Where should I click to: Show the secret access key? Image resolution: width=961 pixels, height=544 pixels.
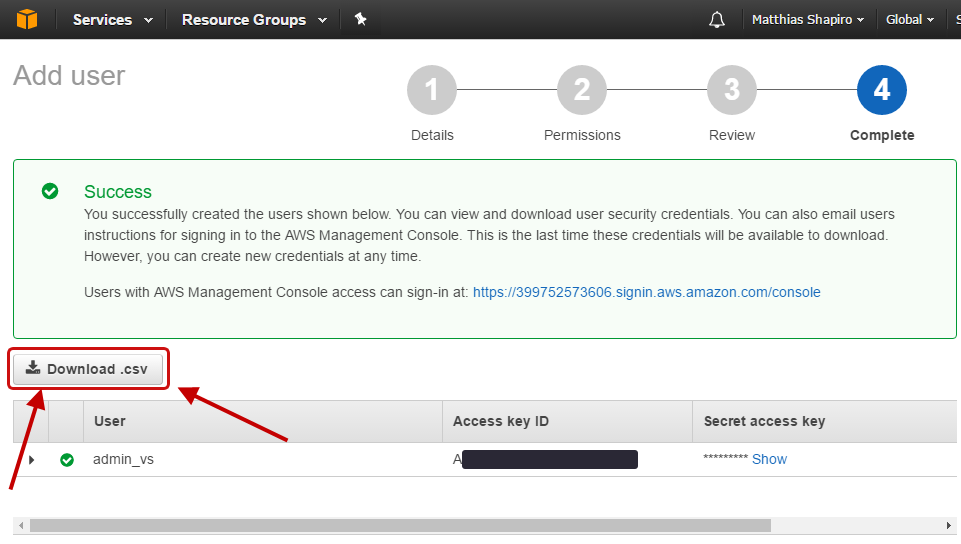click(x=769, y=459)
